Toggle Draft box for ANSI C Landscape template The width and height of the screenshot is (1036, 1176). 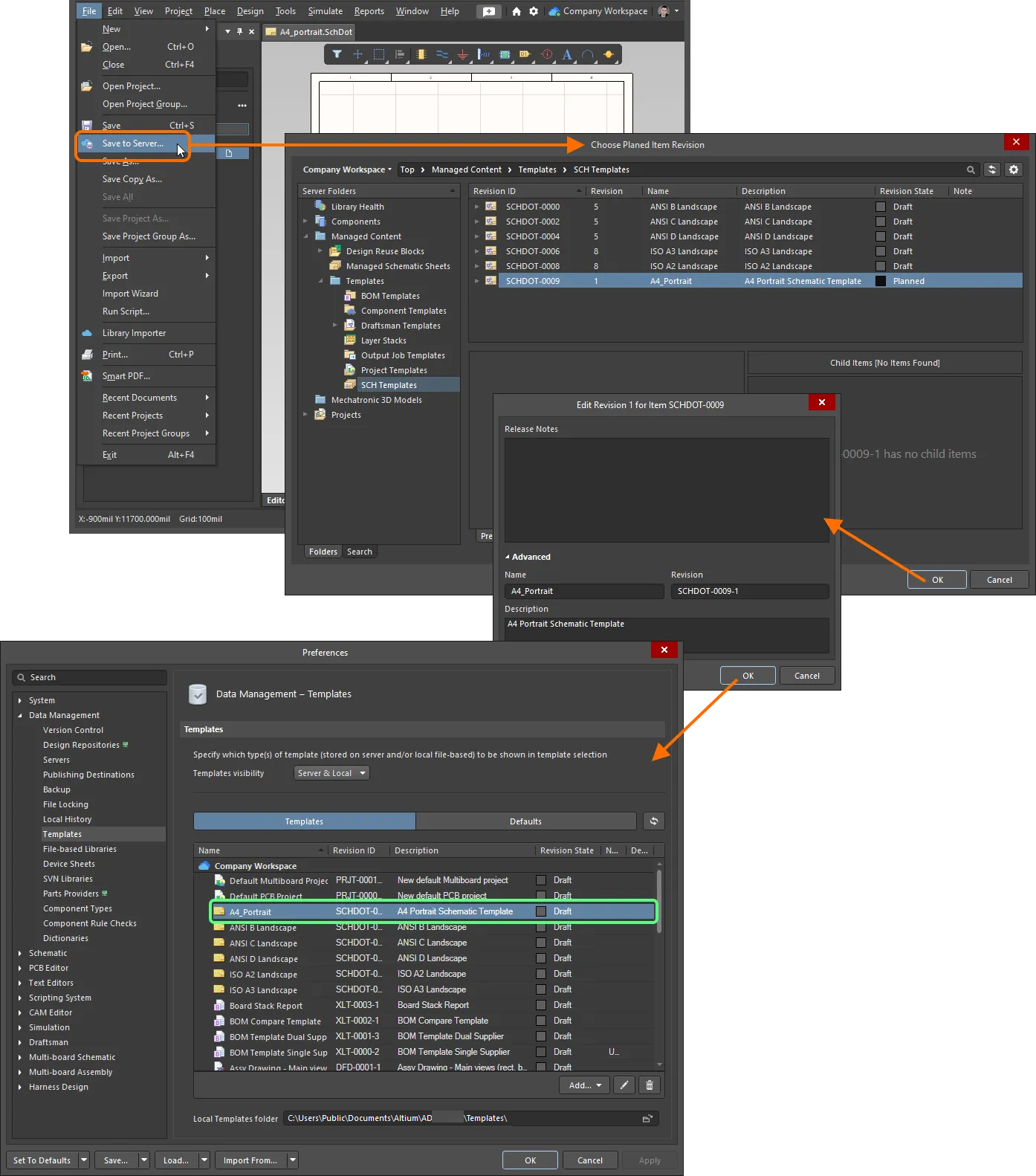tap(541, 943)
